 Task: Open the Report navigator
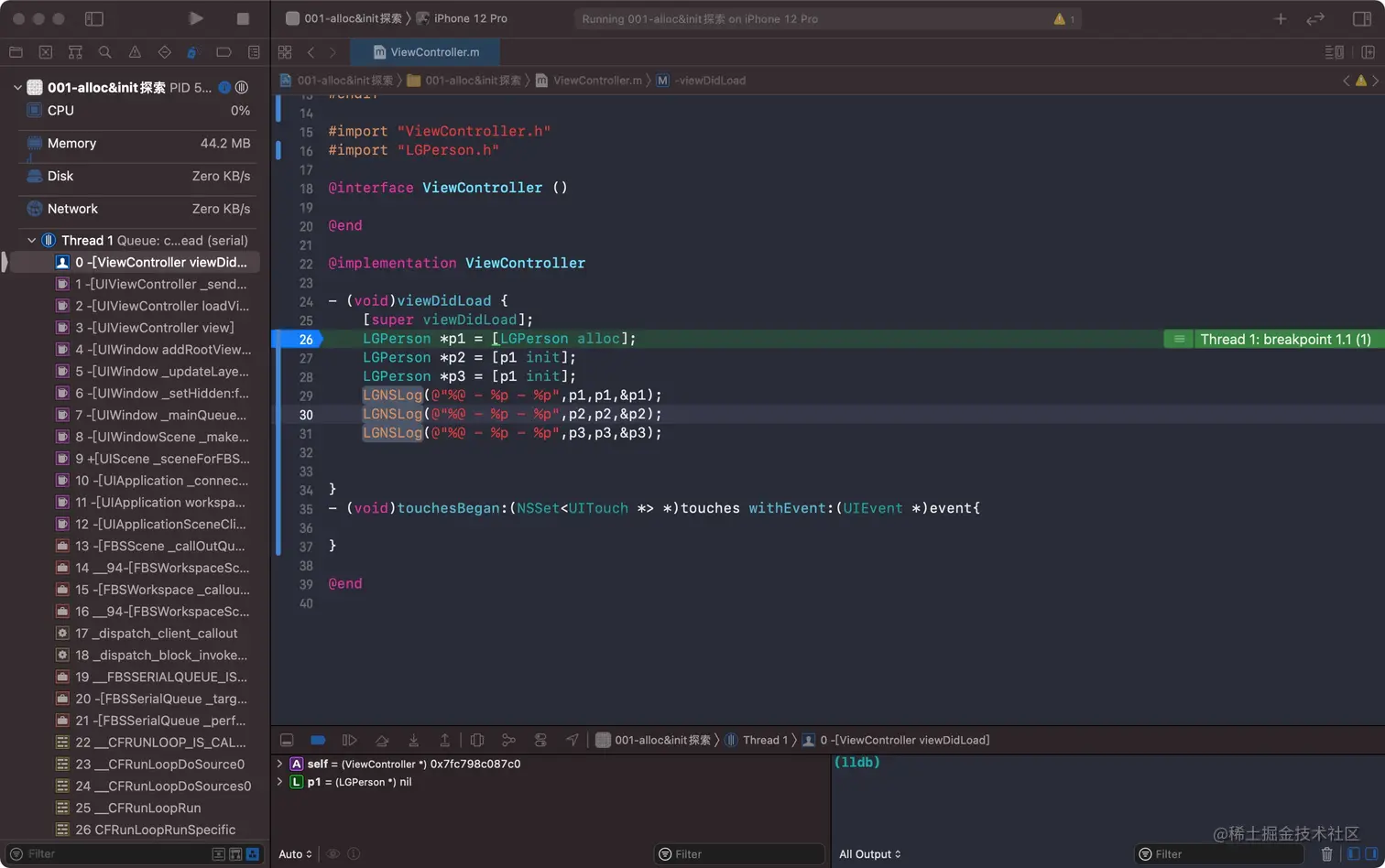click(254, 52)
